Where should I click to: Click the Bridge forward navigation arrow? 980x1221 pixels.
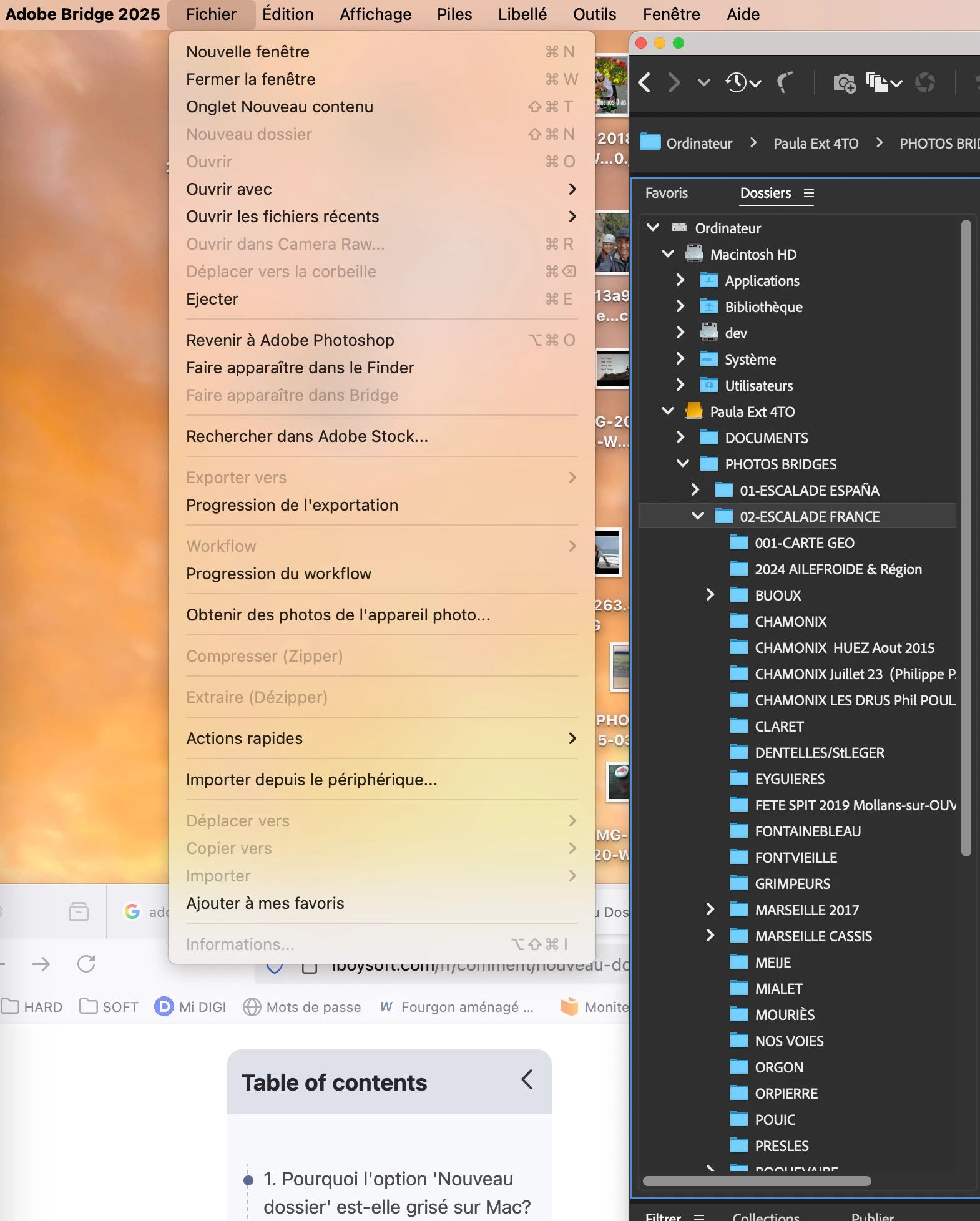click(674, 82)
